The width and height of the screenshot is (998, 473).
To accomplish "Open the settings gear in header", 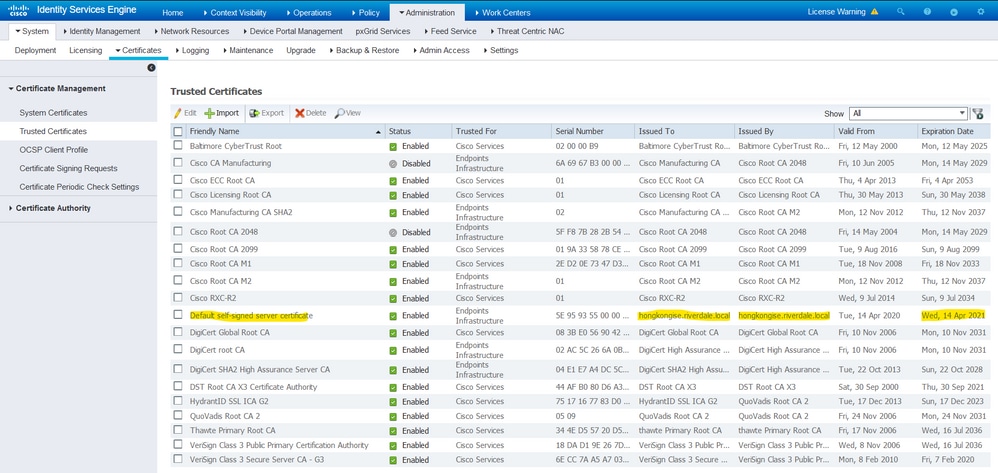I will (980, 11).
